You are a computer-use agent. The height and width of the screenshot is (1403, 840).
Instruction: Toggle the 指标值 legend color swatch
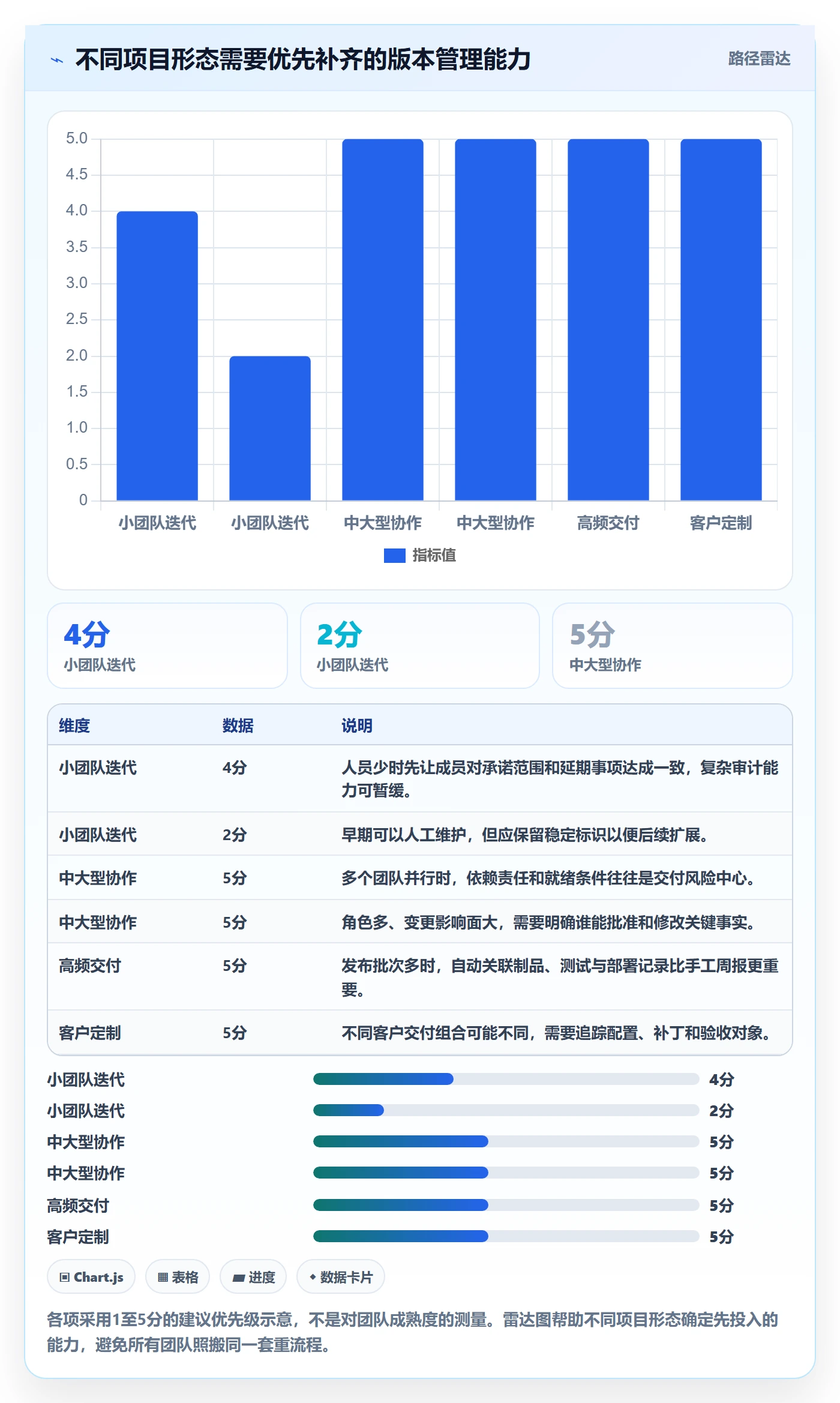click(394, 556)
